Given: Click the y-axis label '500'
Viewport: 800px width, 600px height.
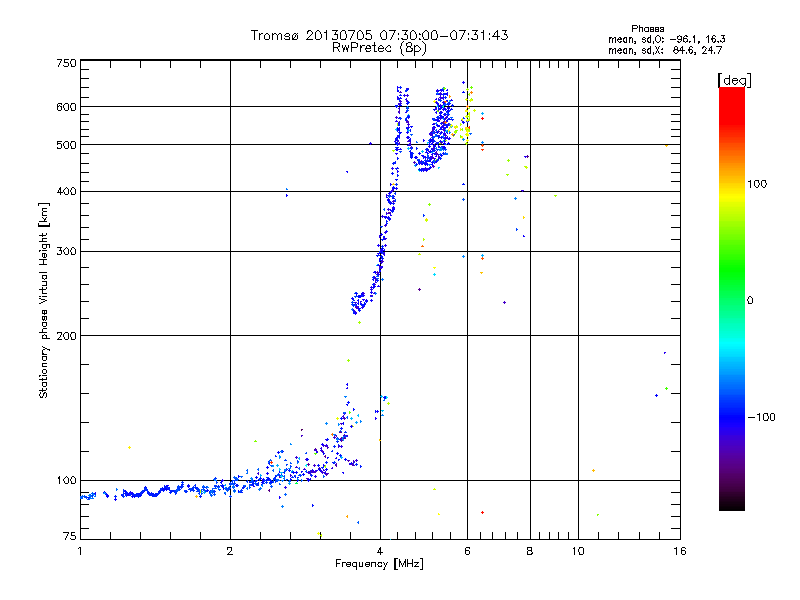Looking at the screenshot, I should (x=66, y=145).
